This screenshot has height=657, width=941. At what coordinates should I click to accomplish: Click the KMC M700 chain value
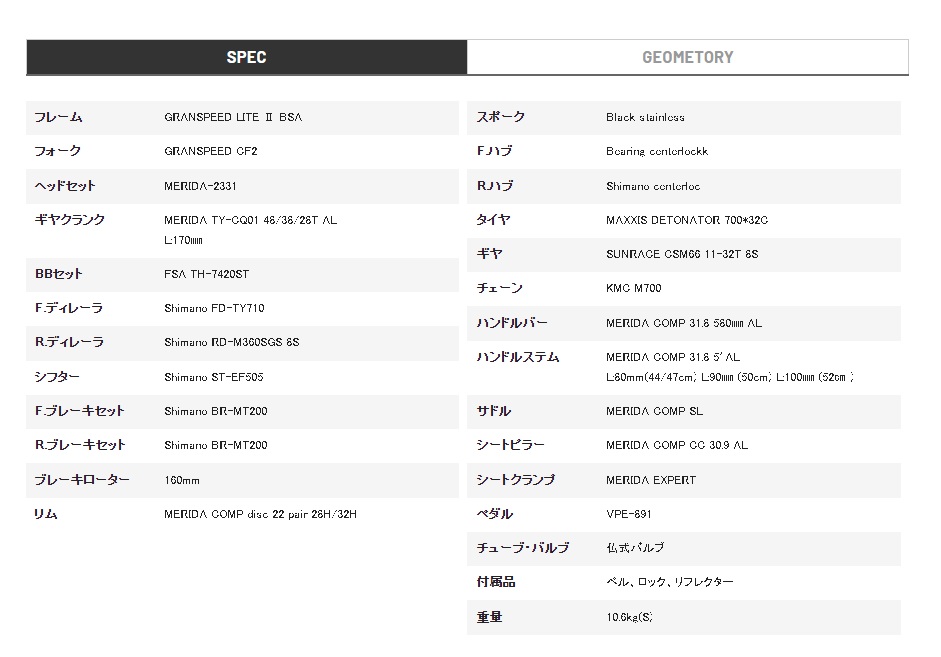click(x=634, y=288)
